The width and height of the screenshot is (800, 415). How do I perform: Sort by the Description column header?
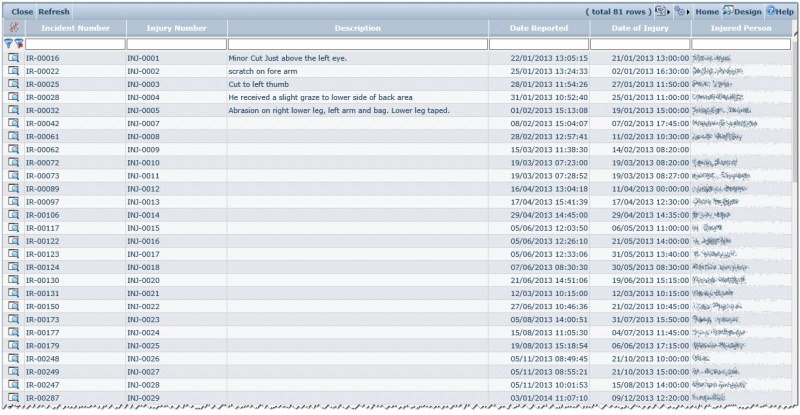click(358, 28)
